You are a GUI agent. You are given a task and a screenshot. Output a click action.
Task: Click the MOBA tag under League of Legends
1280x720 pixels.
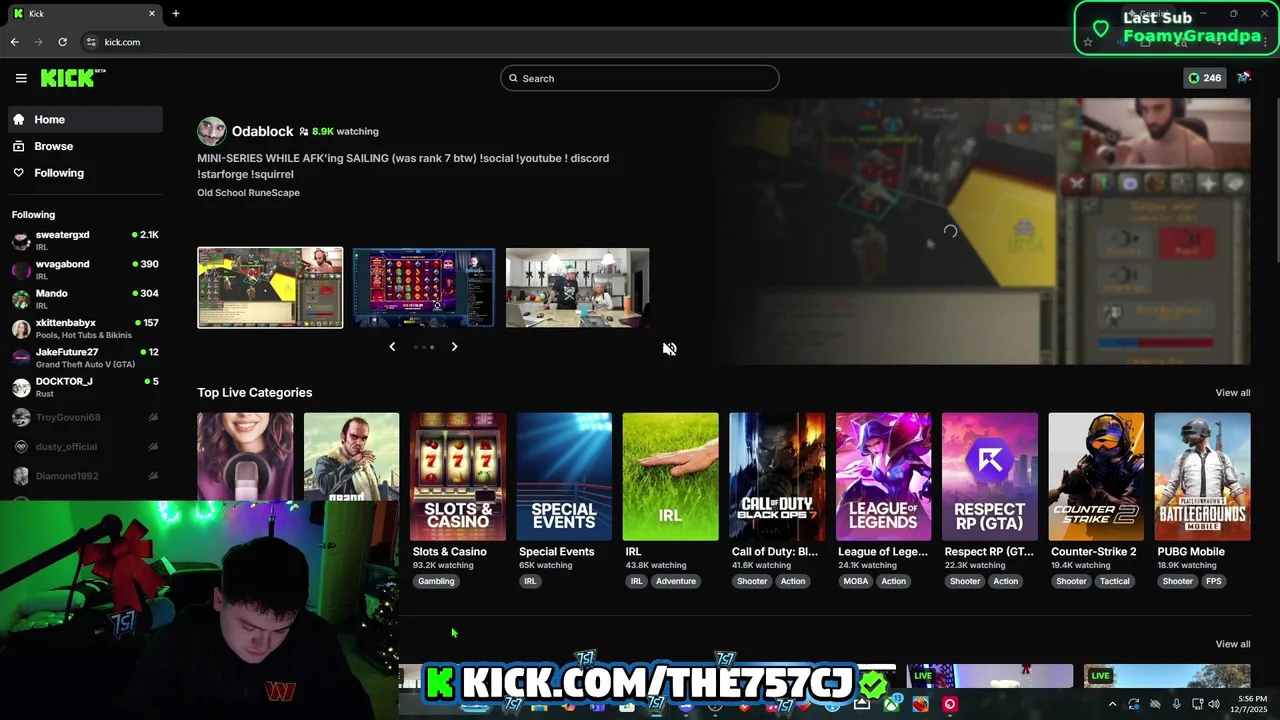click(856, 581)
